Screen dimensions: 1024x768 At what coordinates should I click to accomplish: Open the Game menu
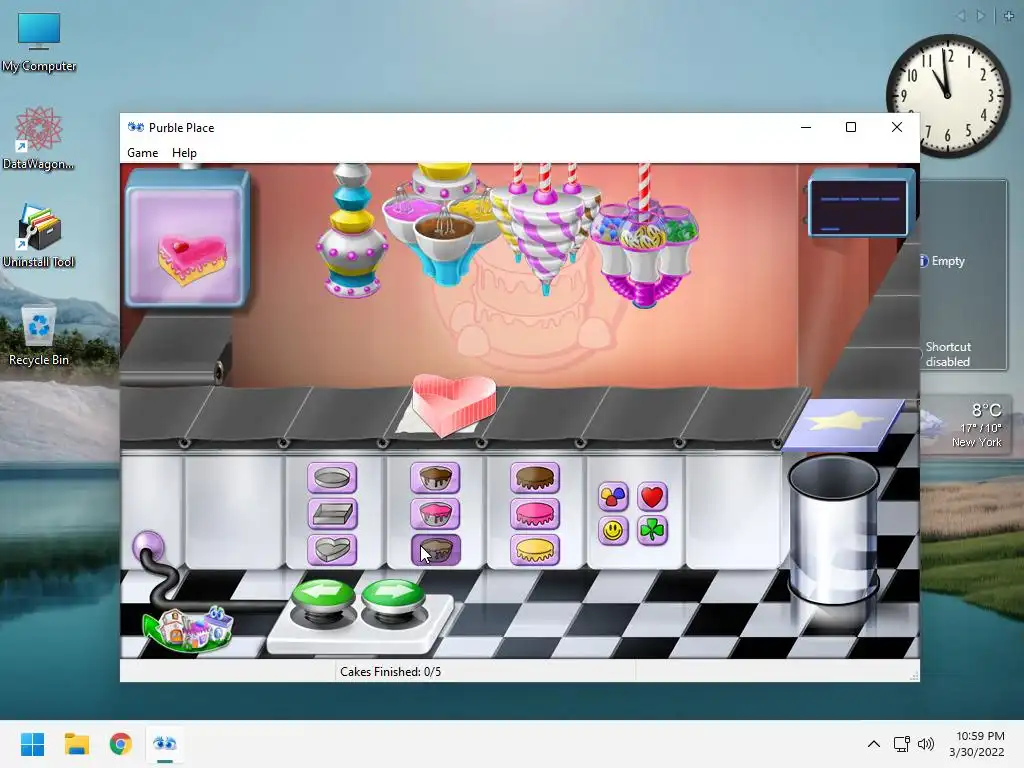(x=142, y=153)
